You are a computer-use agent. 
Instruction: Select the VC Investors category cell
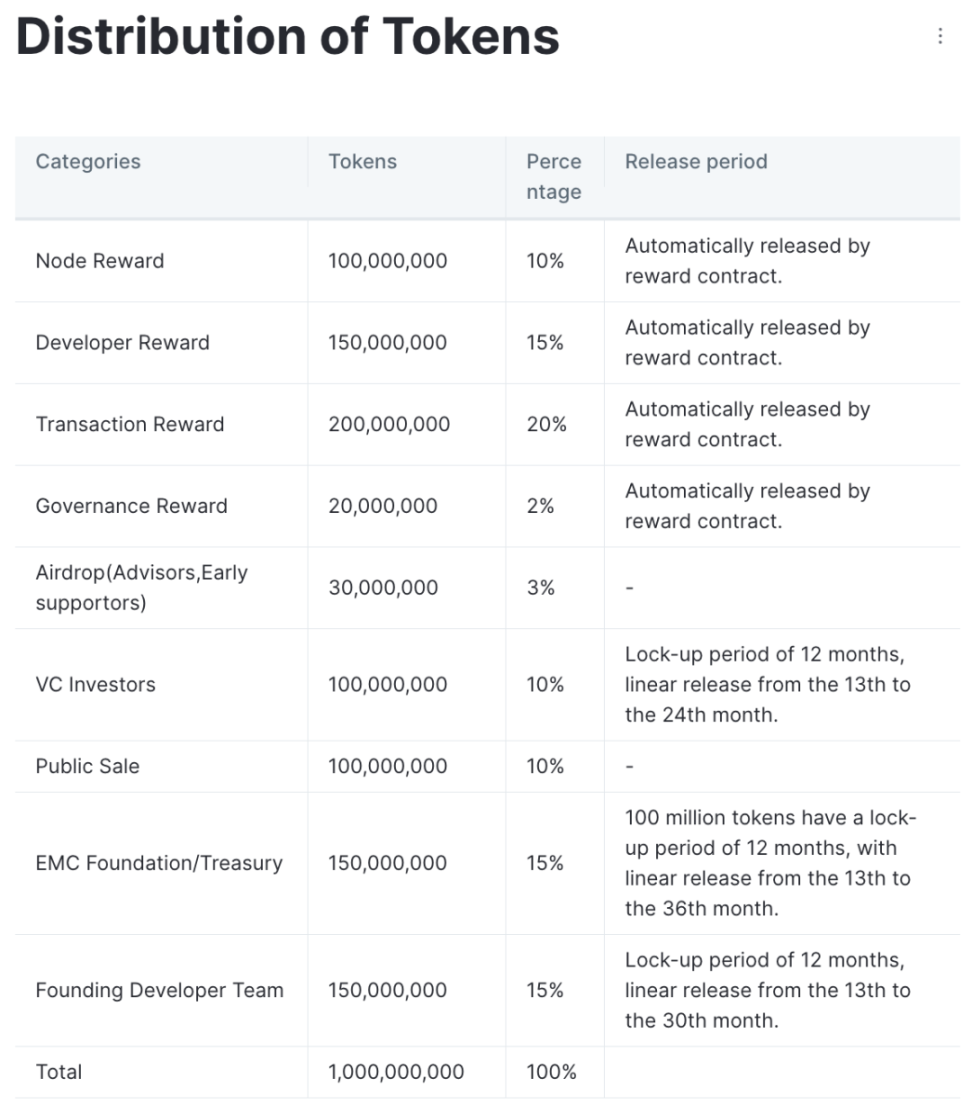pos(96,685)
